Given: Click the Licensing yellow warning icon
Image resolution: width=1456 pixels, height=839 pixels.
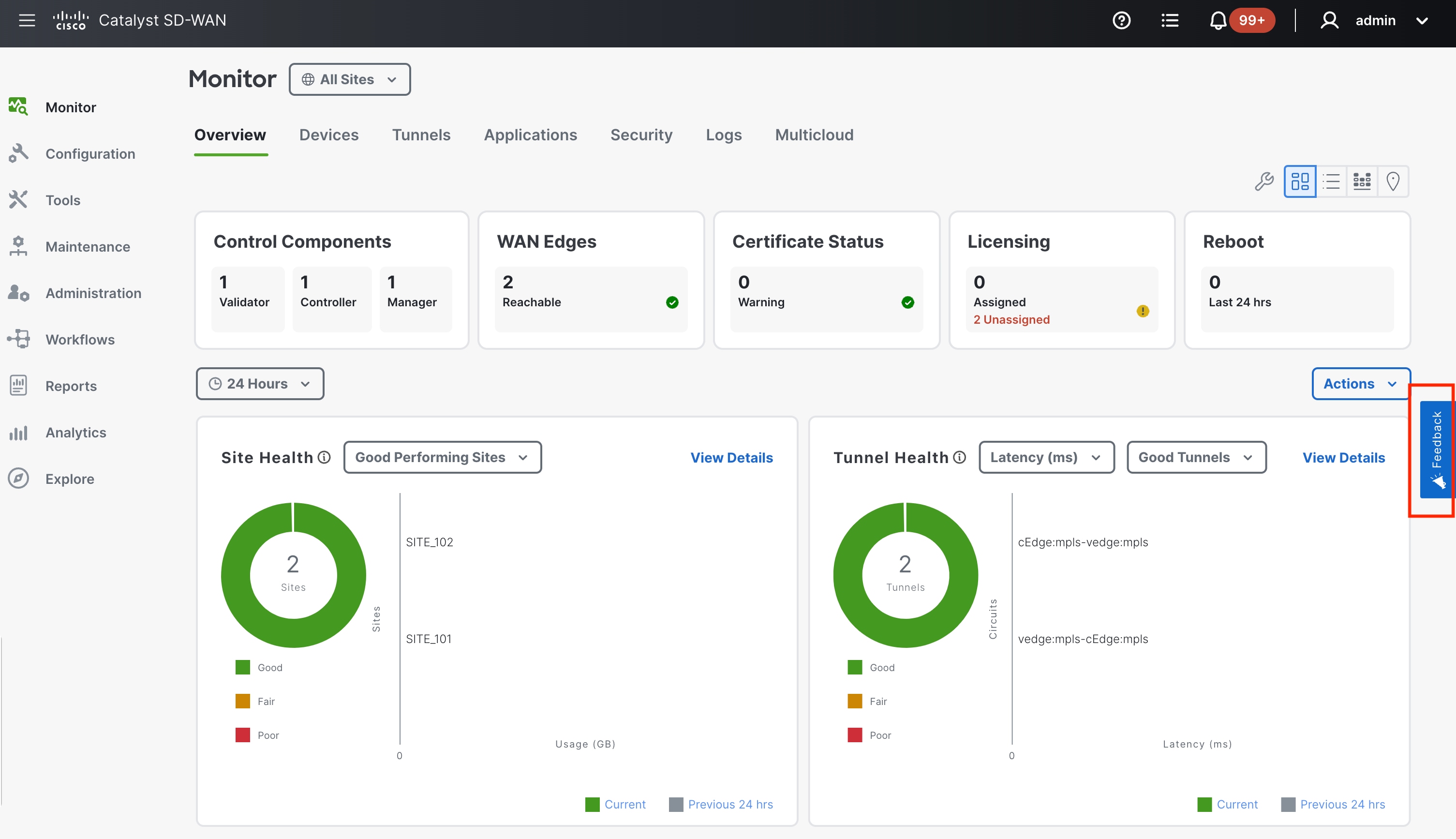Looking at the screenshot, I should tap(1142, 311).
